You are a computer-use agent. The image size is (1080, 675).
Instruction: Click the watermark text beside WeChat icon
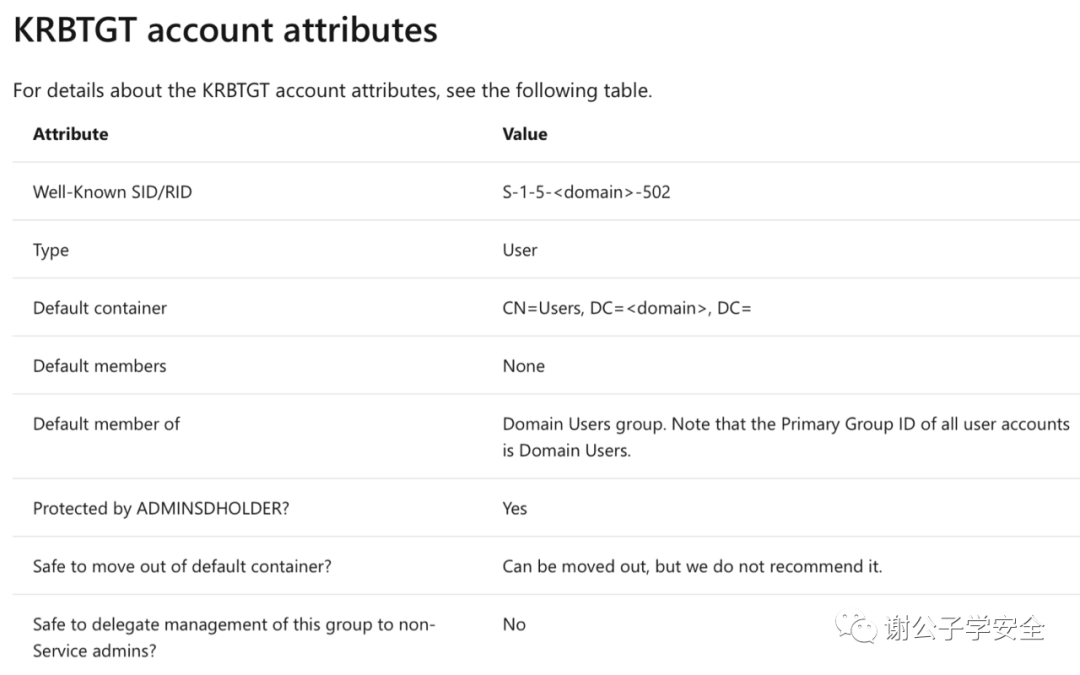[964, 629]
